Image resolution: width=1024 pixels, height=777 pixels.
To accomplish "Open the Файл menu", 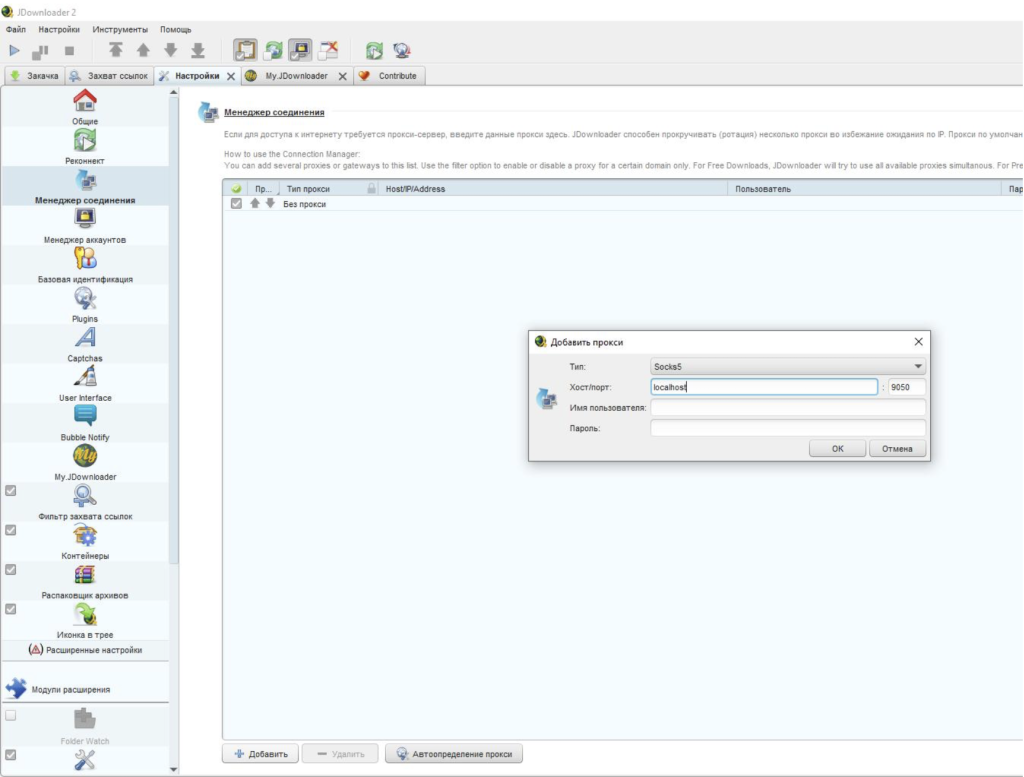I will (x=16, y=29).
